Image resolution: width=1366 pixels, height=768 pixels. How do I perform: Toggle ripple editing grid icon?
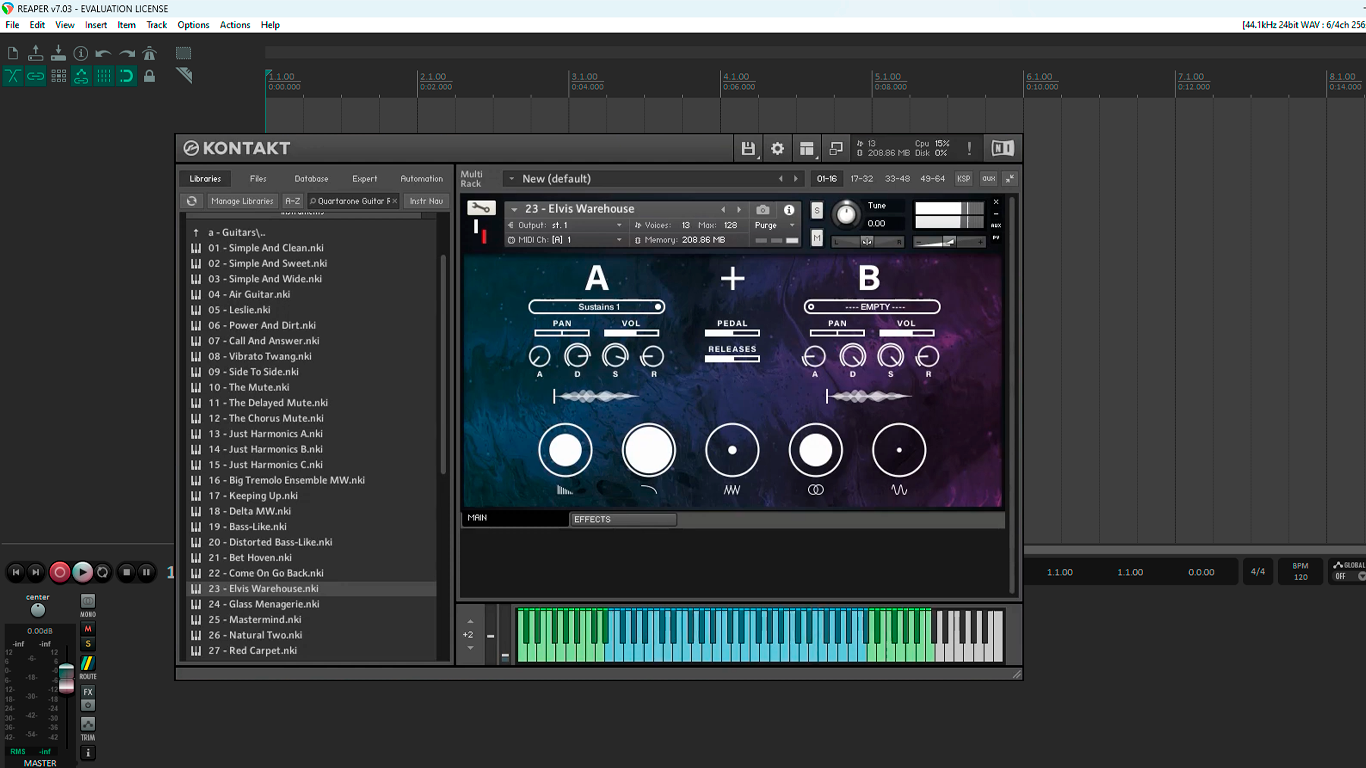pos(58,76)
